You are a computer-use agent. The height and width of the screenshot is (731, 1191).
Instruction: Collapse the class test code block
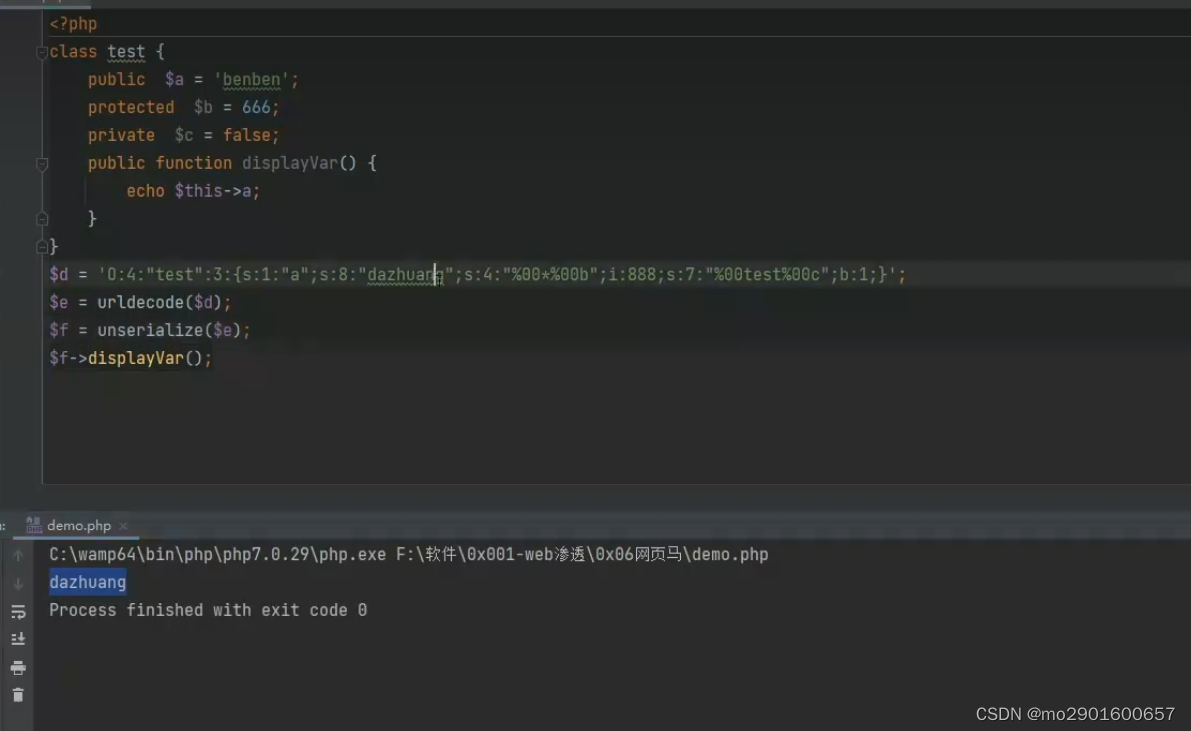(42, 53)
